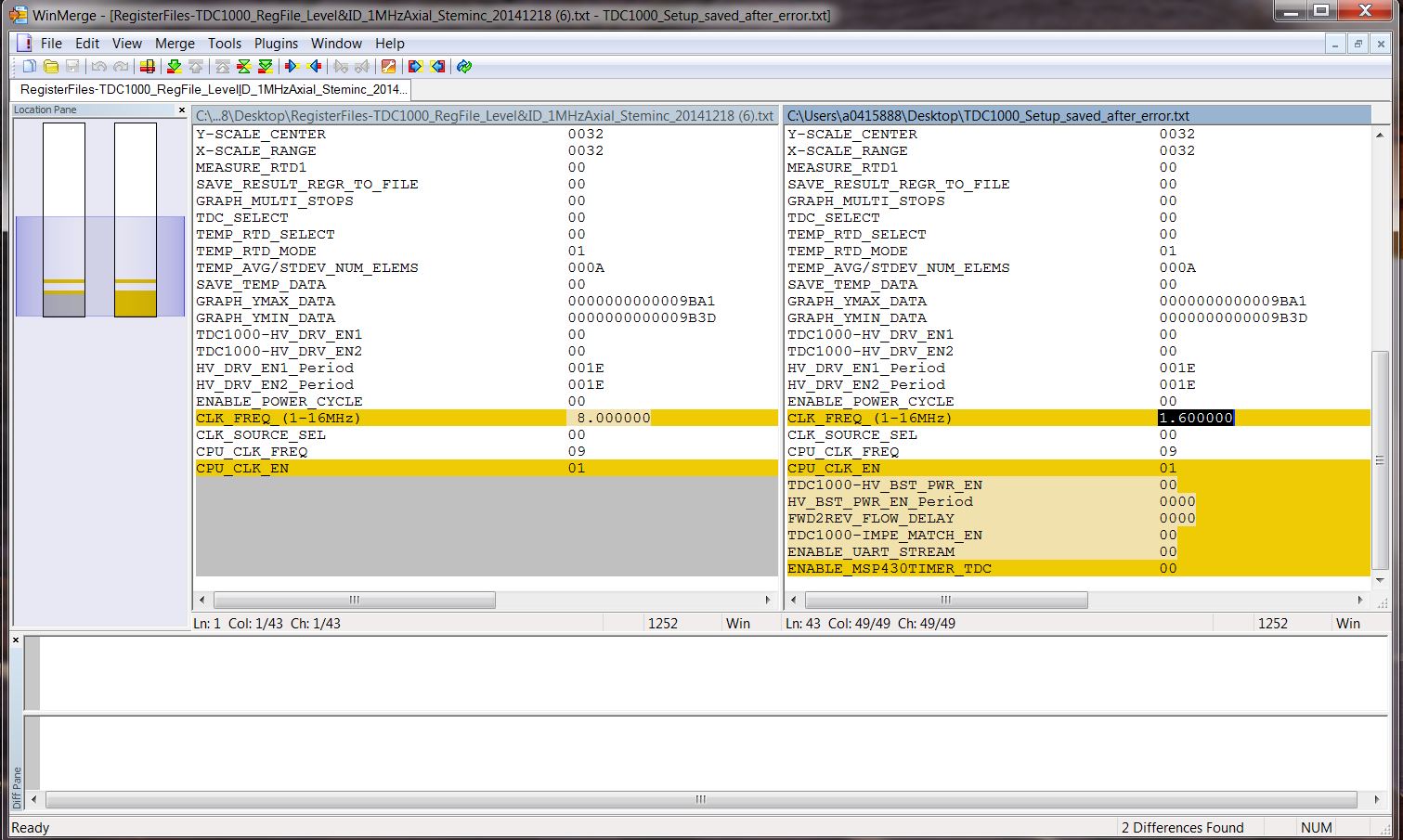The height and width of the screenshot is (840, 1403).
Task: Create a new document with New icon
Action: (30, 66)
